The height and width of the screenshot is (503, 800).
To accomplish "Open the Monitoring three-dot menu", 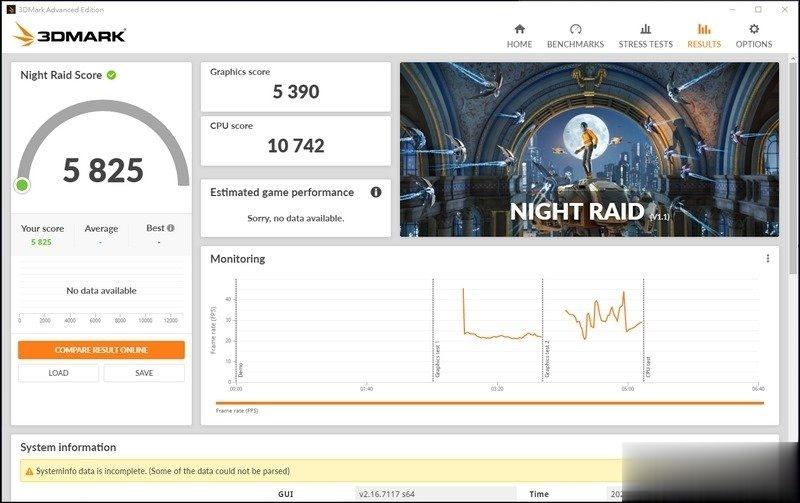I will click(767, 259).
